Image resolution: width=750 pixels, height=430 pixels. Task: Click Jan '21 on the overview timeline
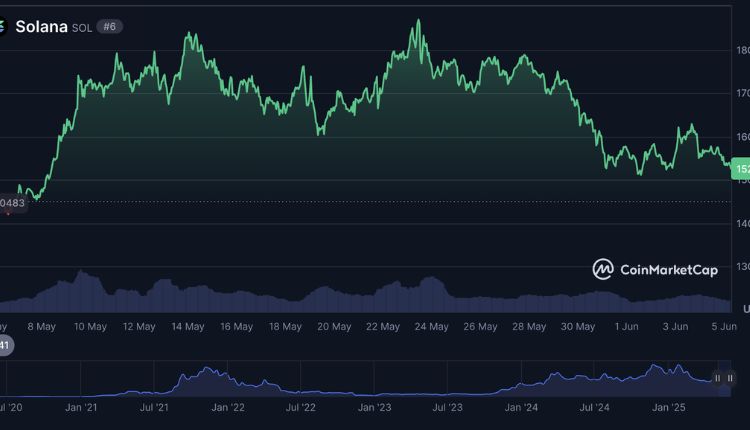81,408
